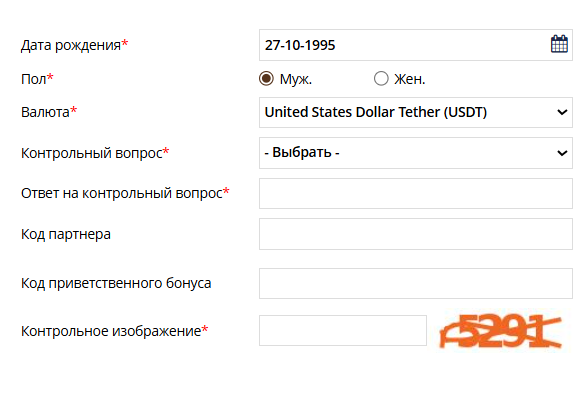This screenshot has width=585, height=399.
Task: Click into the Код партнера field
Action: click(x=416, y=234)
